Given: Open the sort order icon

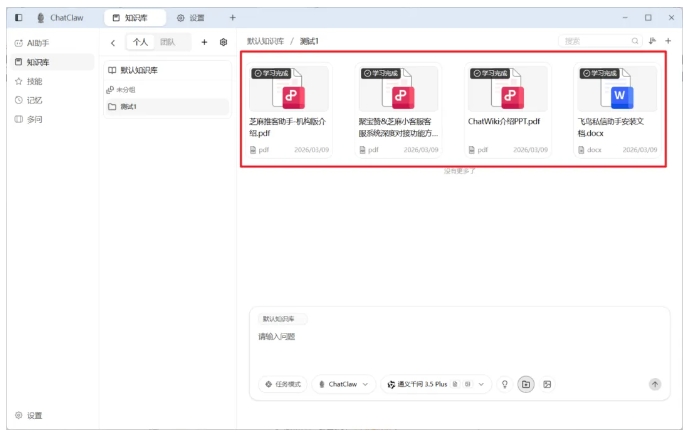Looking at the screenshot, I should (x=653, y=41).
